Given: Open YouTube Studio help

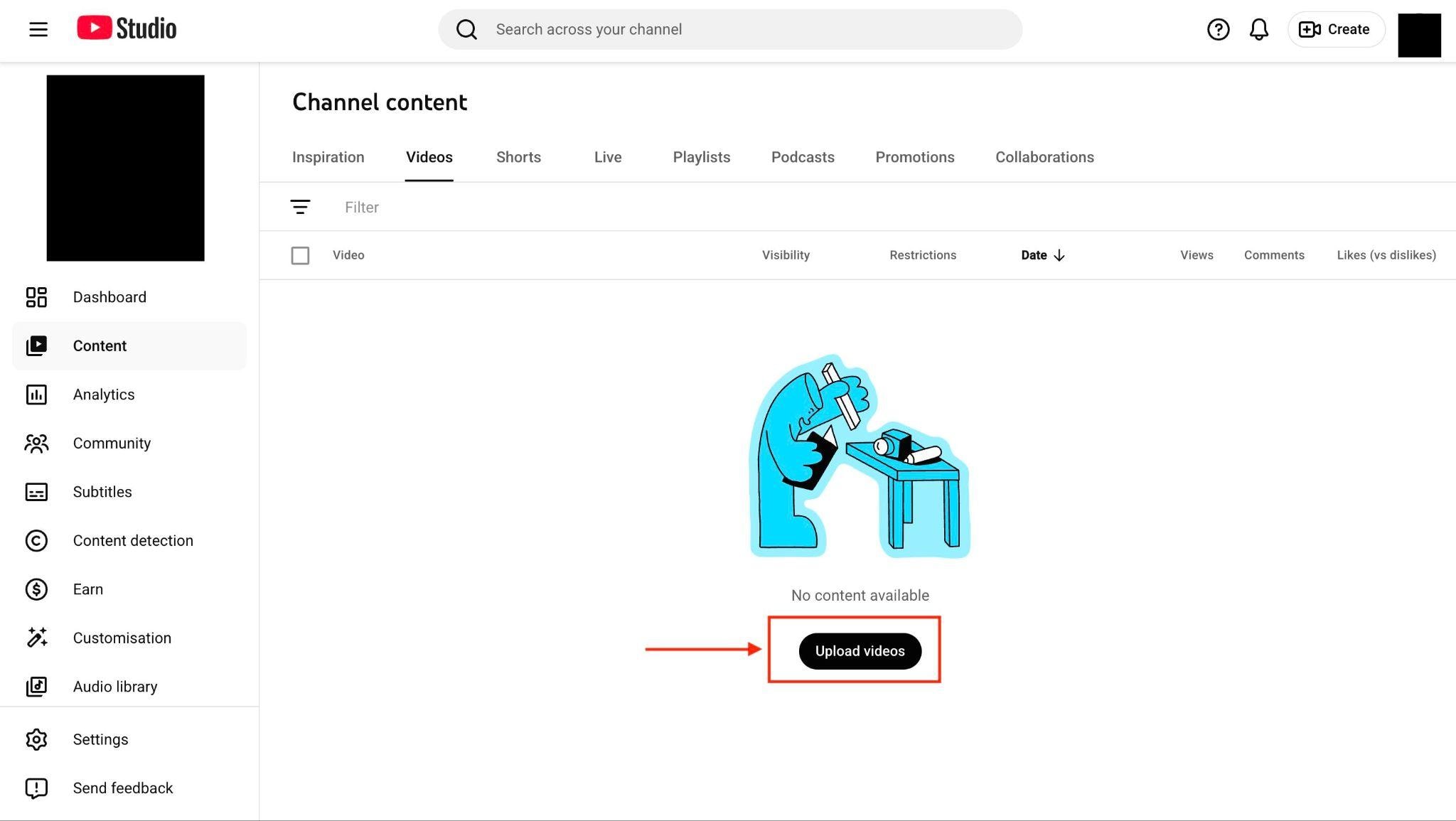Looking at the screenshot, I should point(1218,29).
